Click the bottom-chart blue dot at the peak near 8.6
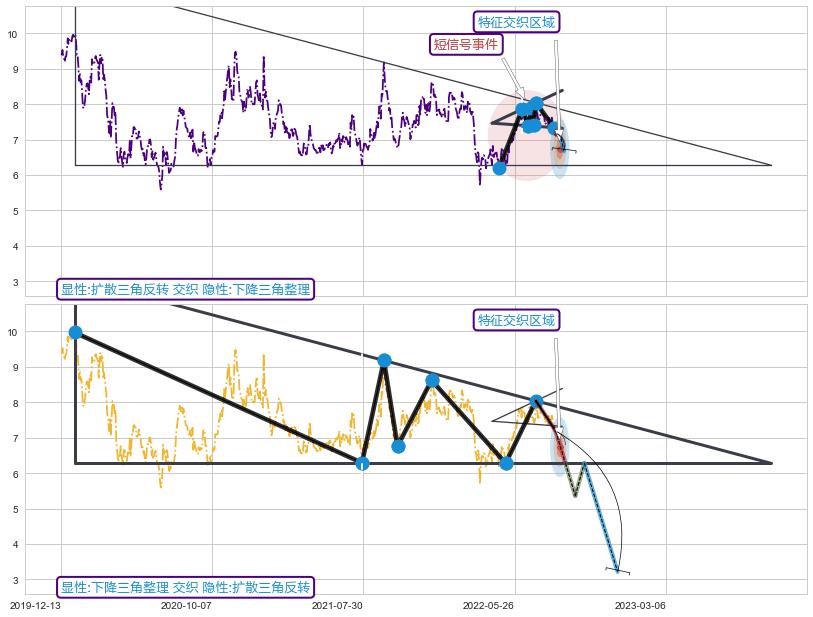The width and height of the screenshot is (813, 617). pyautogui.click(x=432, y=380)
